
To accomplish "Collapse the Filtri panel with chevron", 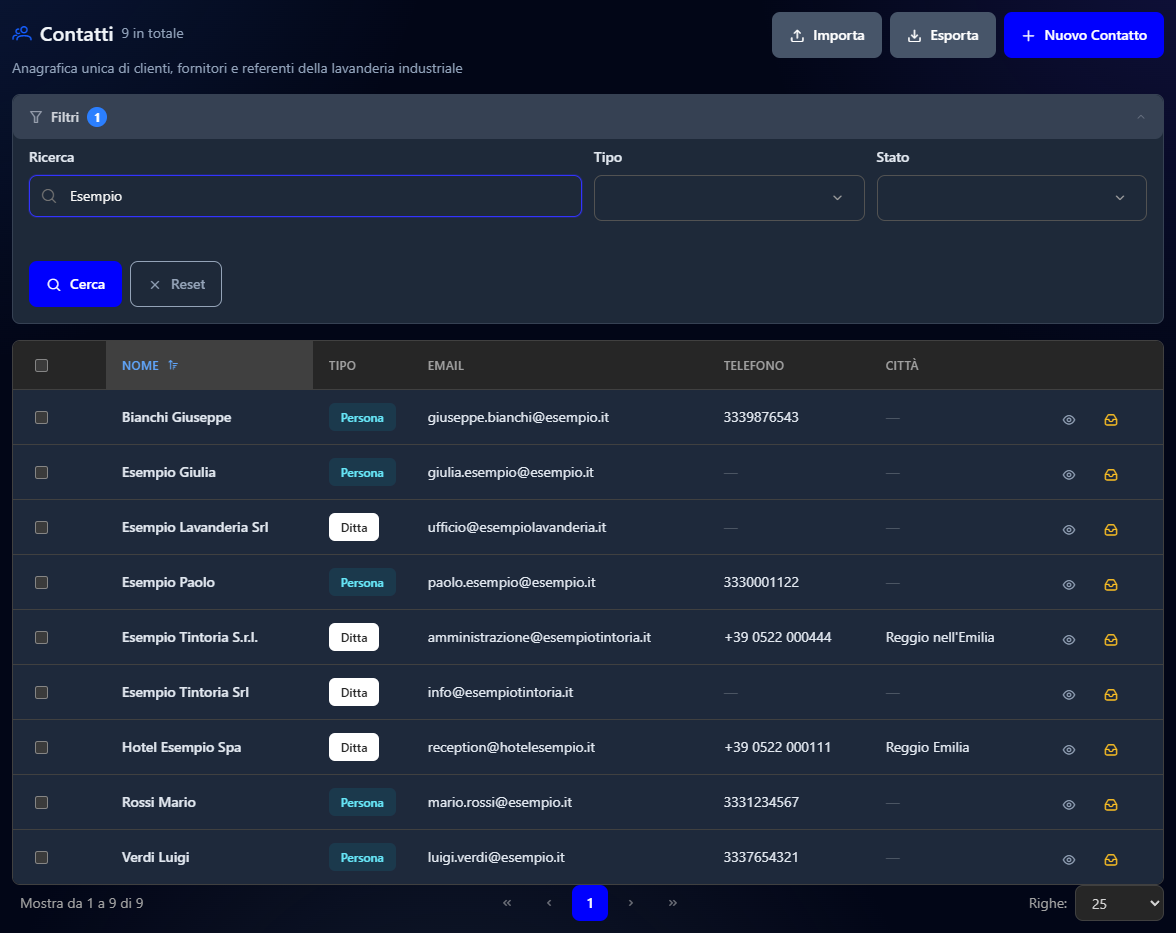I will [x=1141, y=117].
